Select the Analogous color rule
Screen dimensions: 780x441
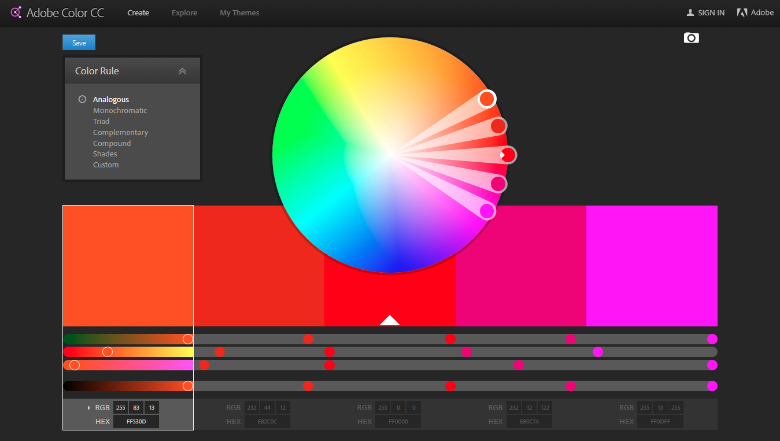[x=110, y=100]
